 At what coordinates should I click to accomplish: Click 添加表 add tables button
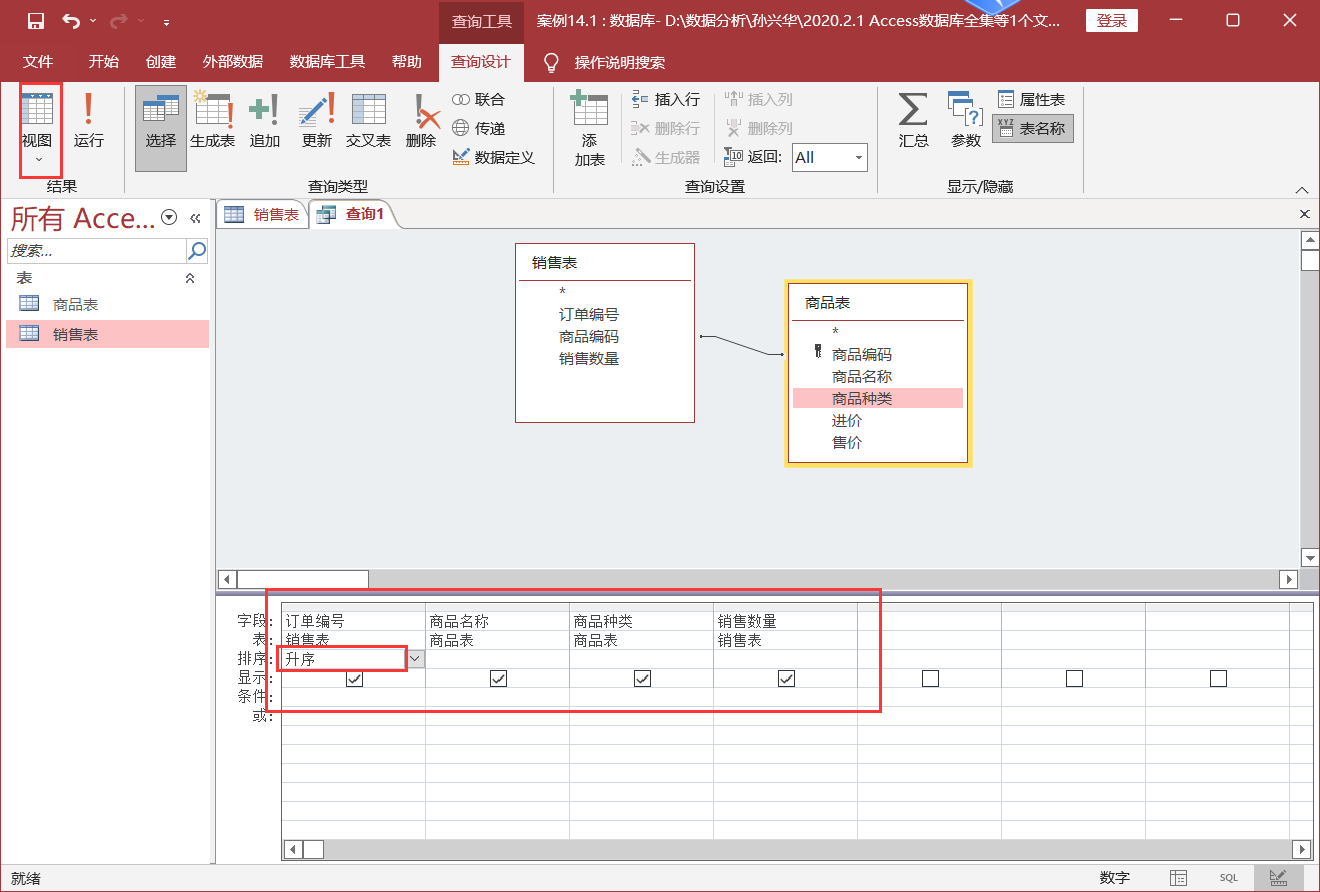pyautogui.click(x=589, y=128)
